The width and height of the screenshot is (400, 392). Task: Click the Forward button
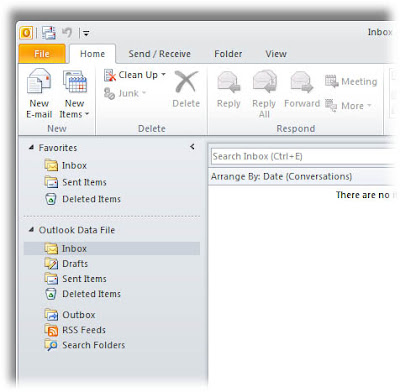pyautogui.click(x=302, y=89)
